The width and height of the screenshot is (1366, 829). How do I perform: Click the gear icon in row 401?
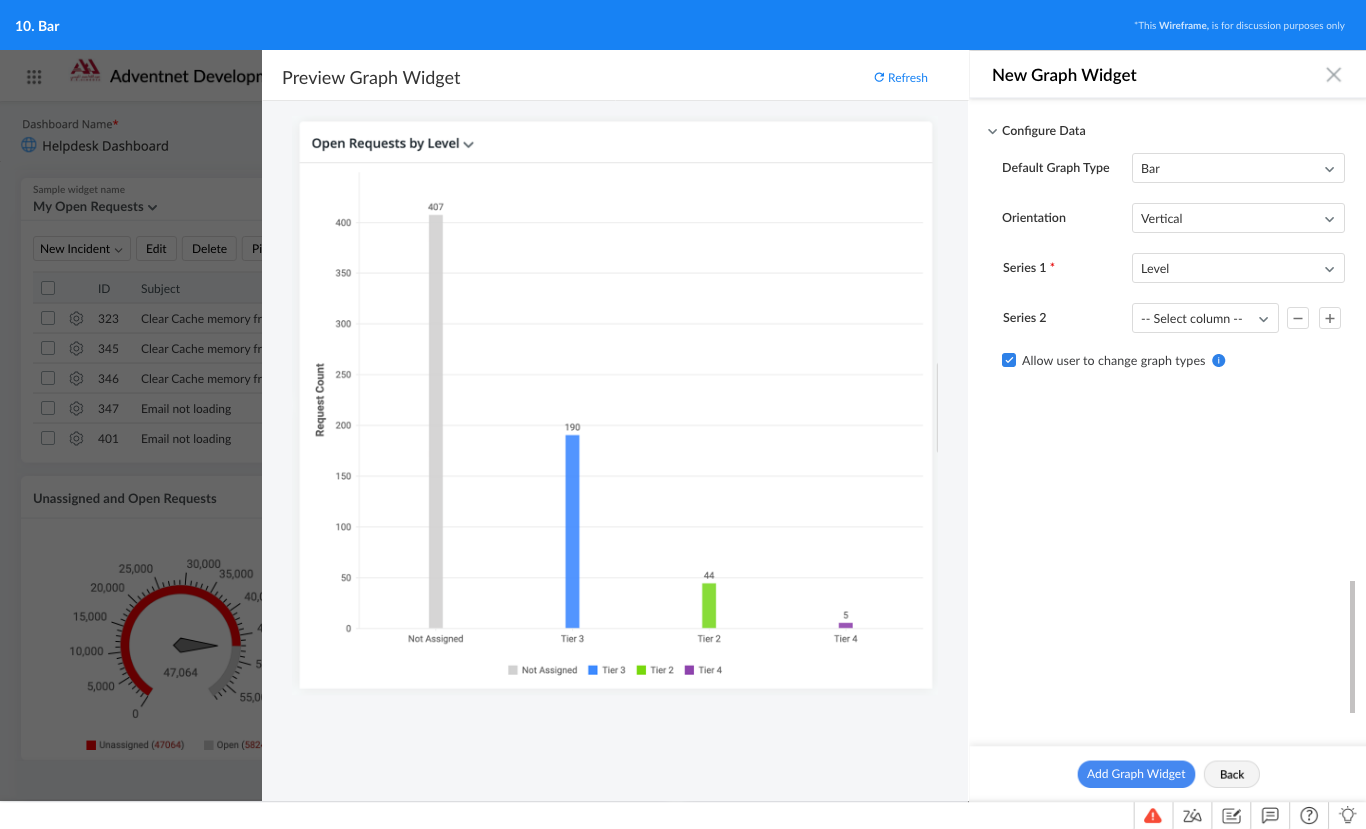[76, 438]
